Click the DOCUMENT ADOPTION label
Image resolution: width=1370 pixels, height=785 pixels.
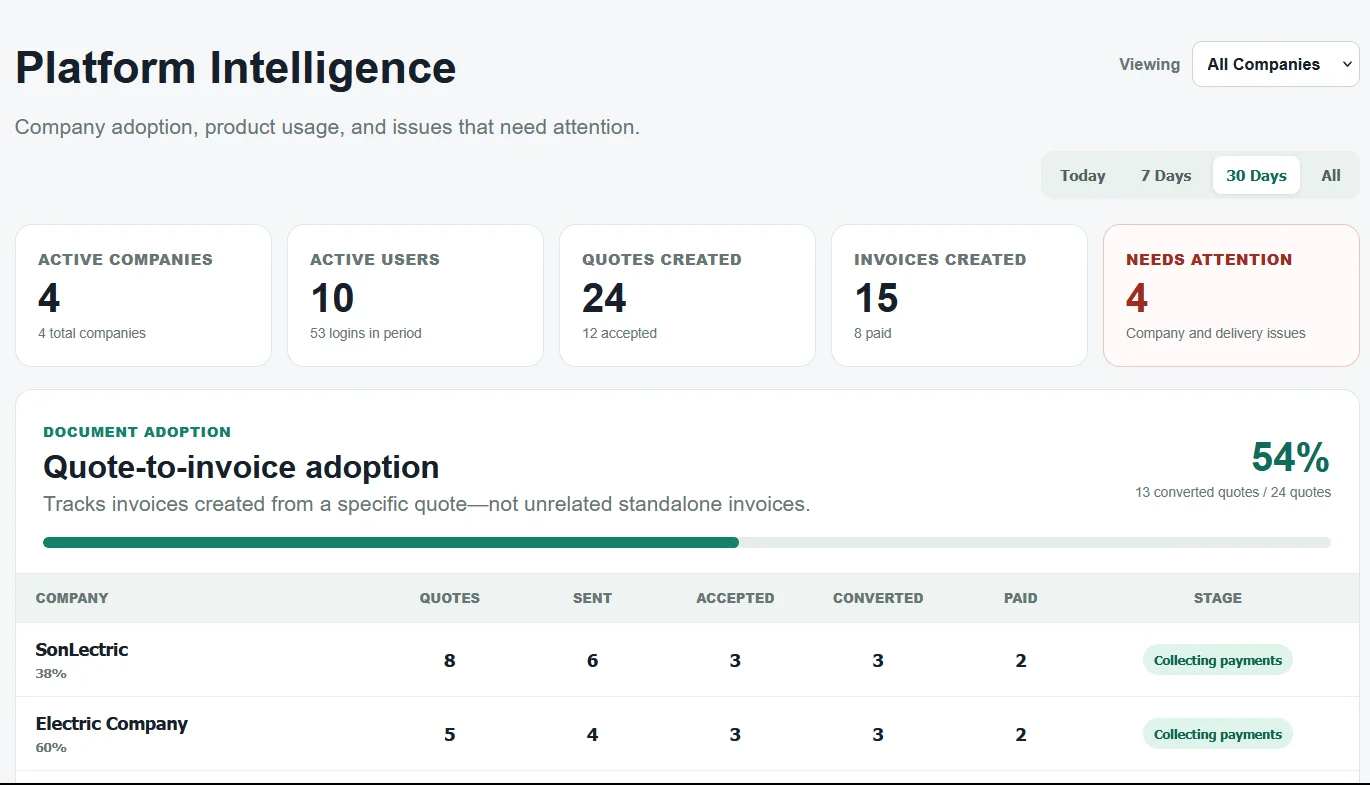pos(137,432)
